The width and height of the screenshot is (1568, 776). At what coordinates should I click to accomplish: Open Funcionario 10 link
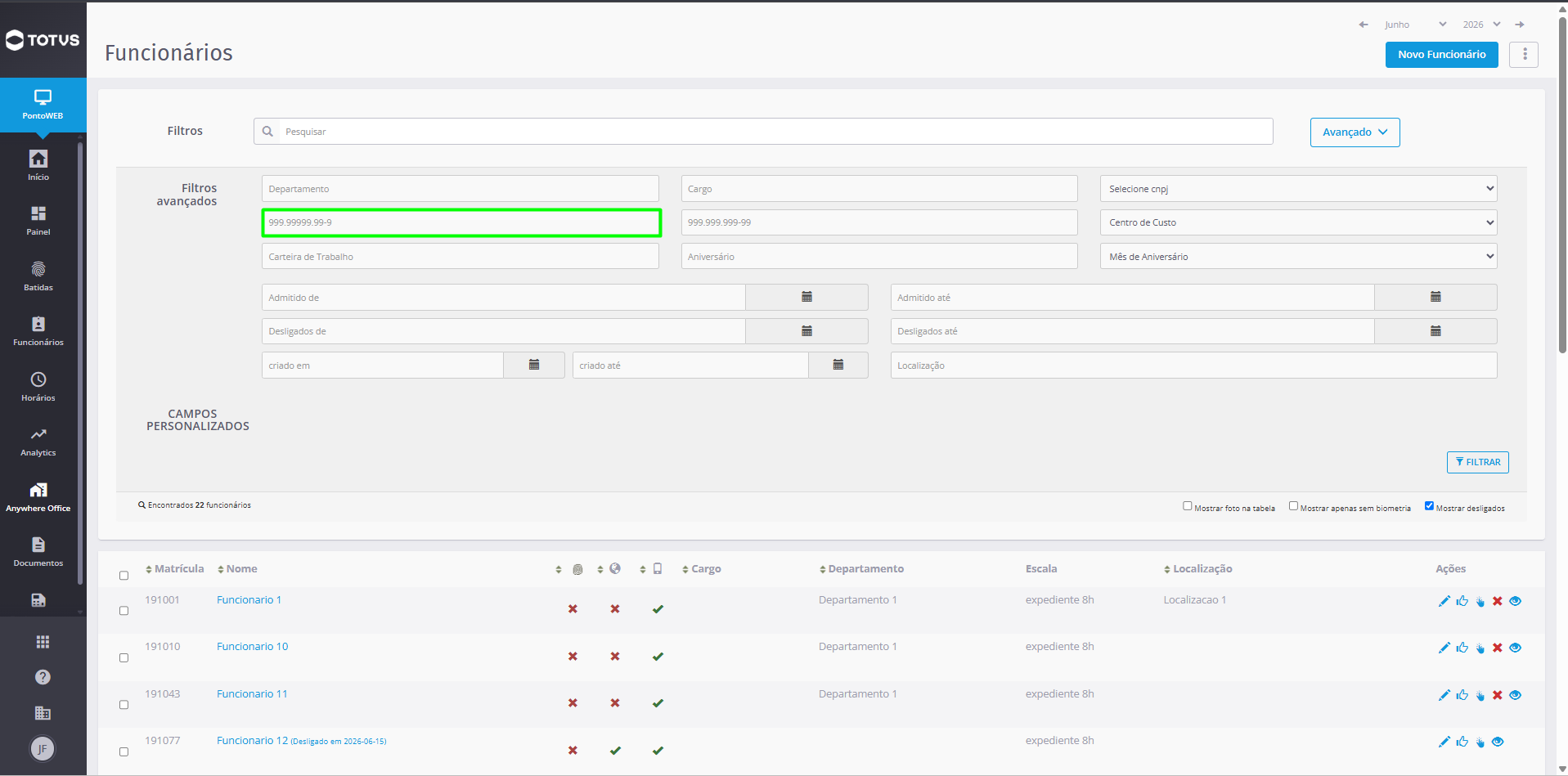tap(252, 647)
